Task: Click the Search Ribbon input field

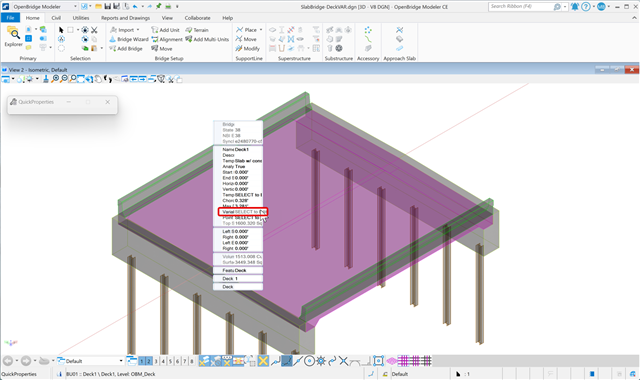Action: [x=522, y=7]
